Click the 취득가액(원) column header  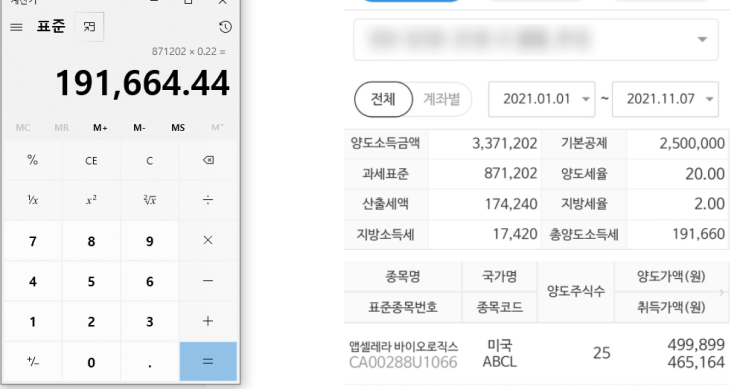(x=671, y=308)
